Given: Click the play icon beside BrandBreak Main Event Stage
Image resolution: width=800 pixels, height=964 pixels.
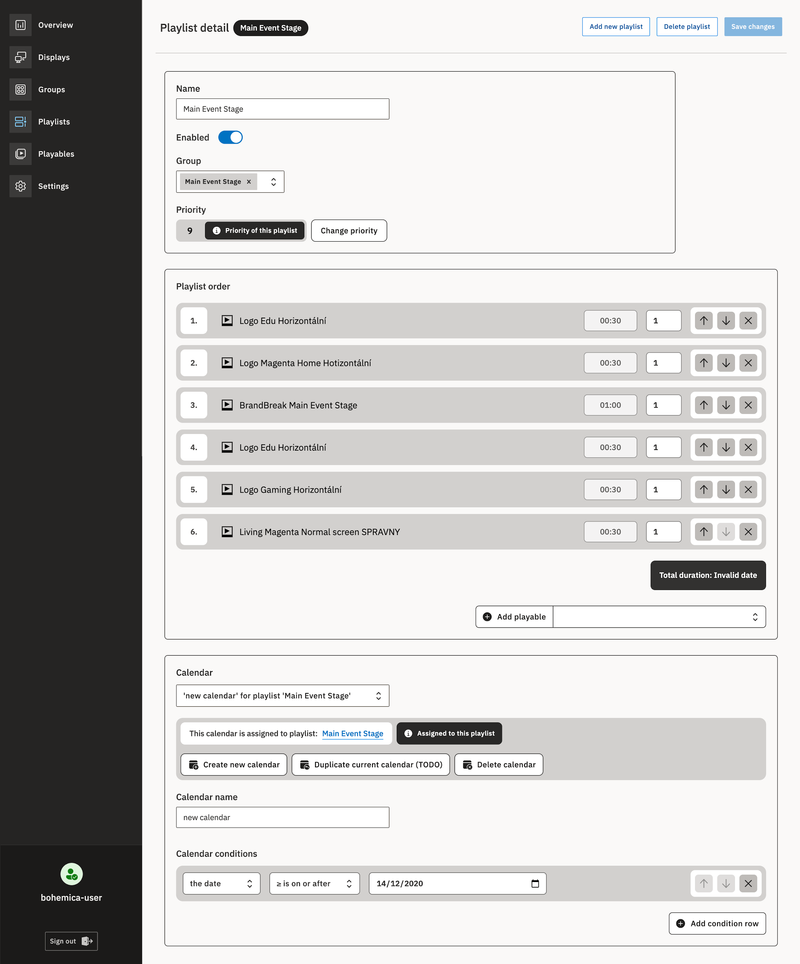Looking at the screenshot, I should [x=227, y=405].
